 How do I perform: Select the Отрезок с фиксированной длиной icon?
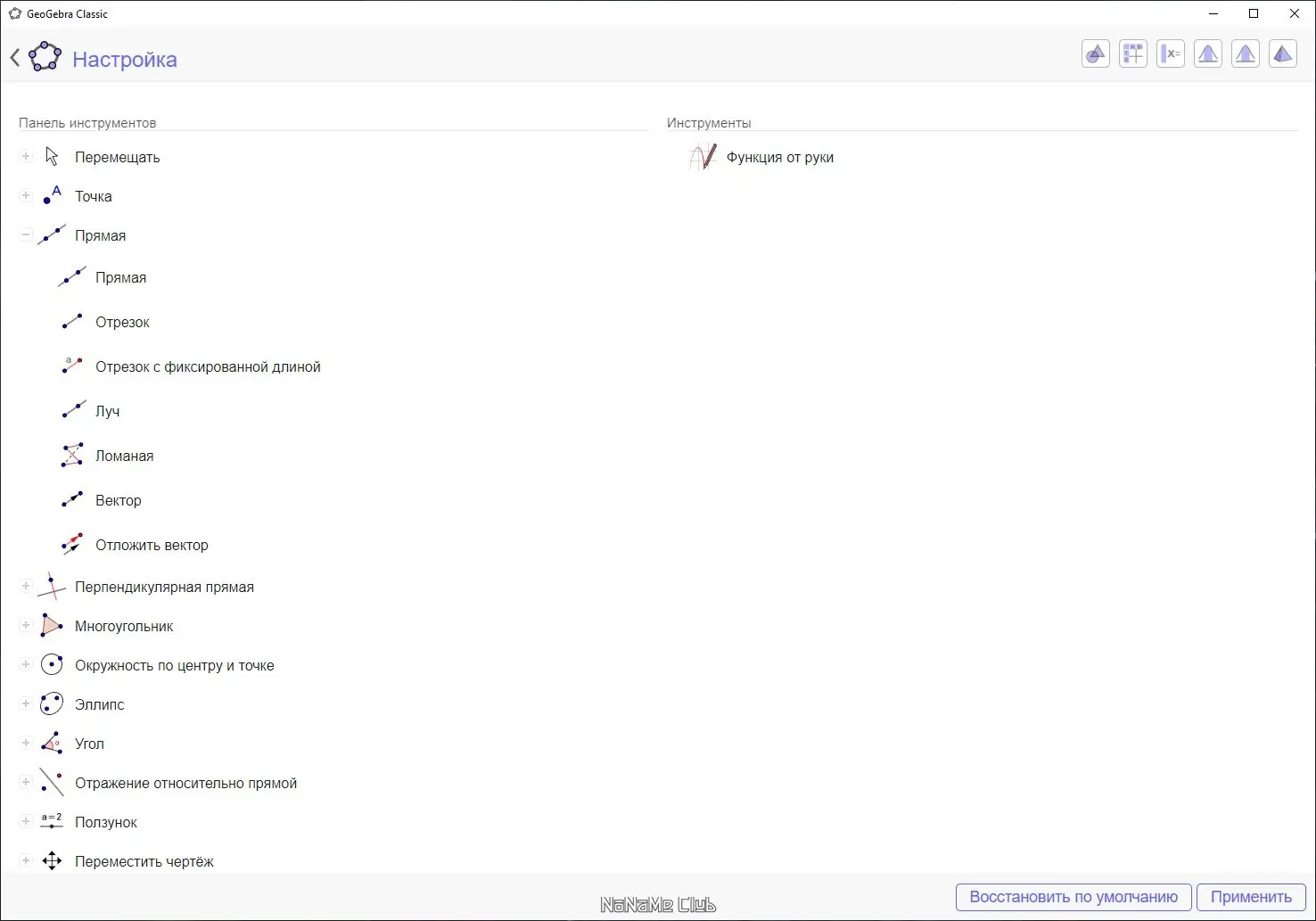click(x=72, y=366)
